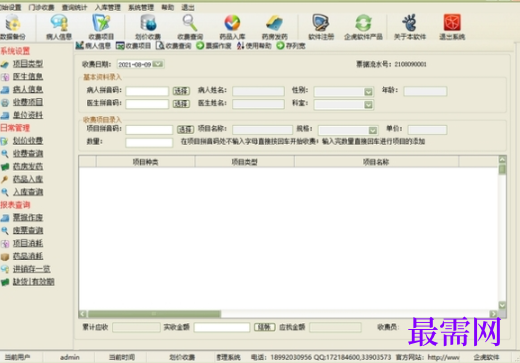Expand the 规格 dropdown

373,130
